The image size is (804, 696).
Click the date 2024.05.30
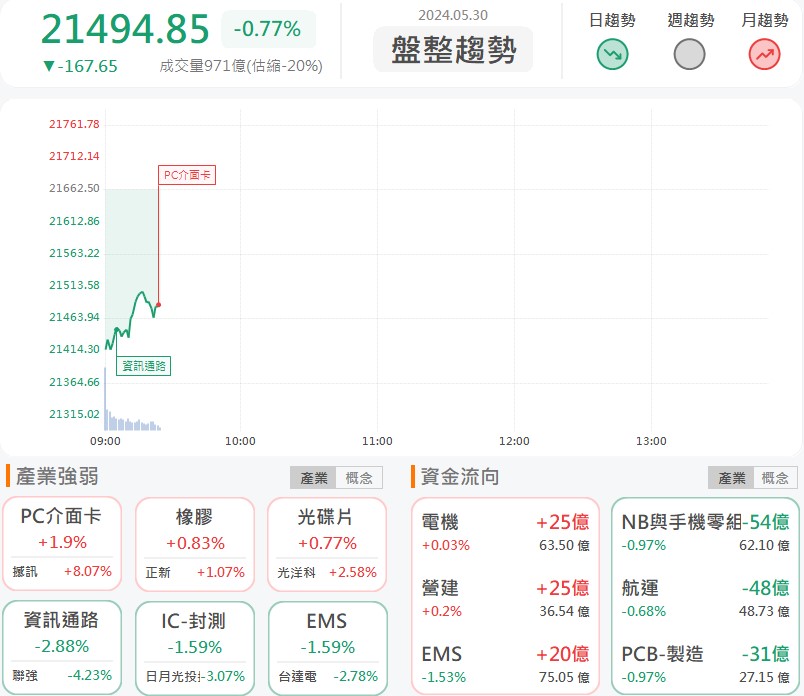[453, 15]
